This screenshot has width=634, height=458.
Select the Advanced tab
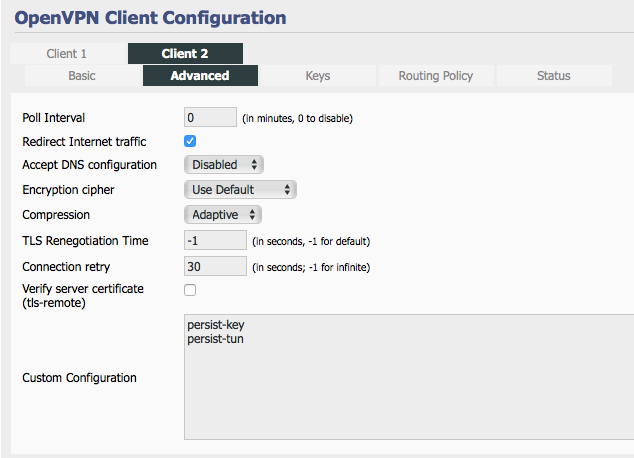(200, 76)
